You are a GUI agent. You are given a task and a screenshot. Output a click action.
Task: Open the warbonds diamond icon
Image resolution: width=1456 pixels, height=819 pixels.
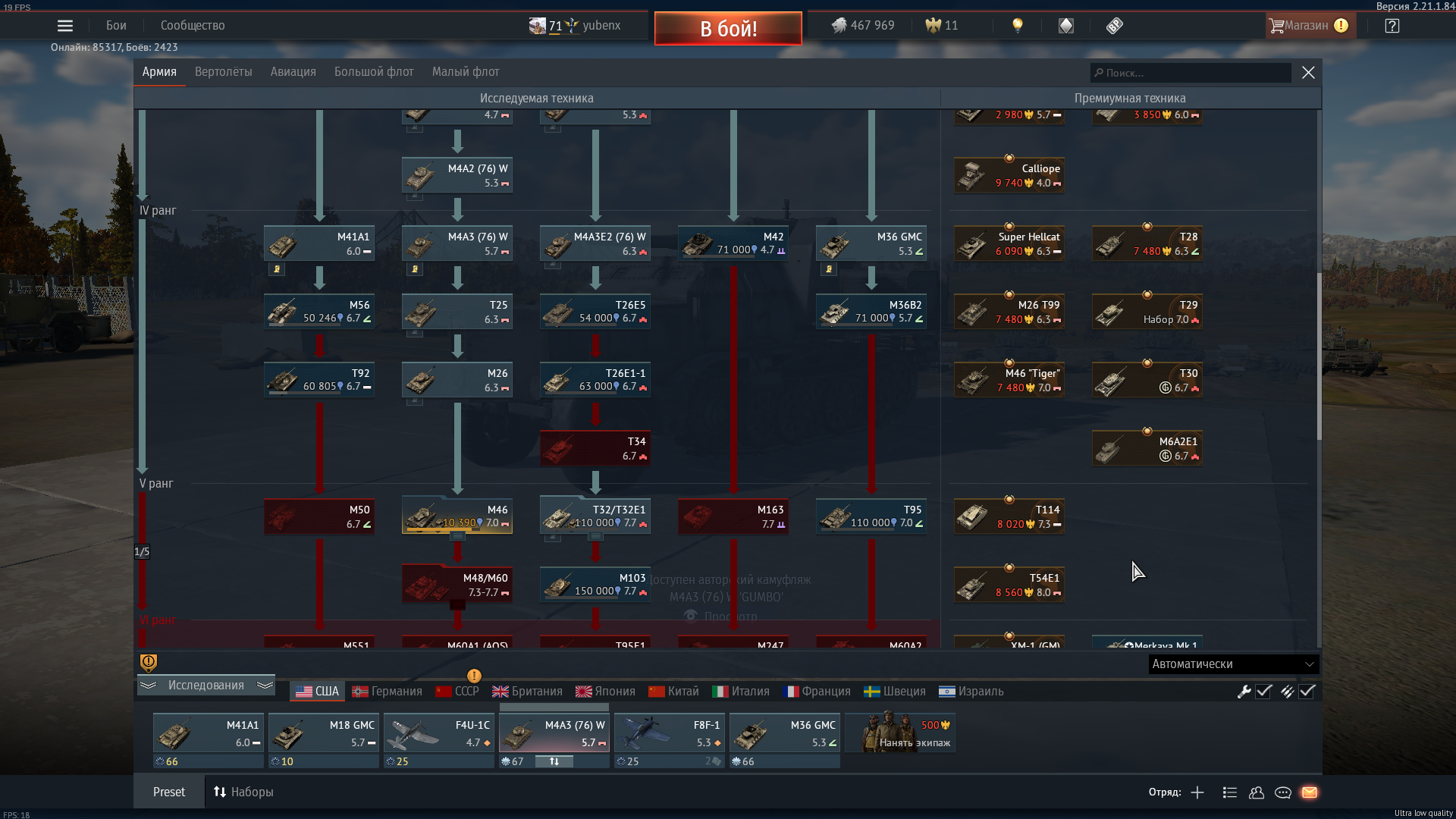pos(1066,26)
